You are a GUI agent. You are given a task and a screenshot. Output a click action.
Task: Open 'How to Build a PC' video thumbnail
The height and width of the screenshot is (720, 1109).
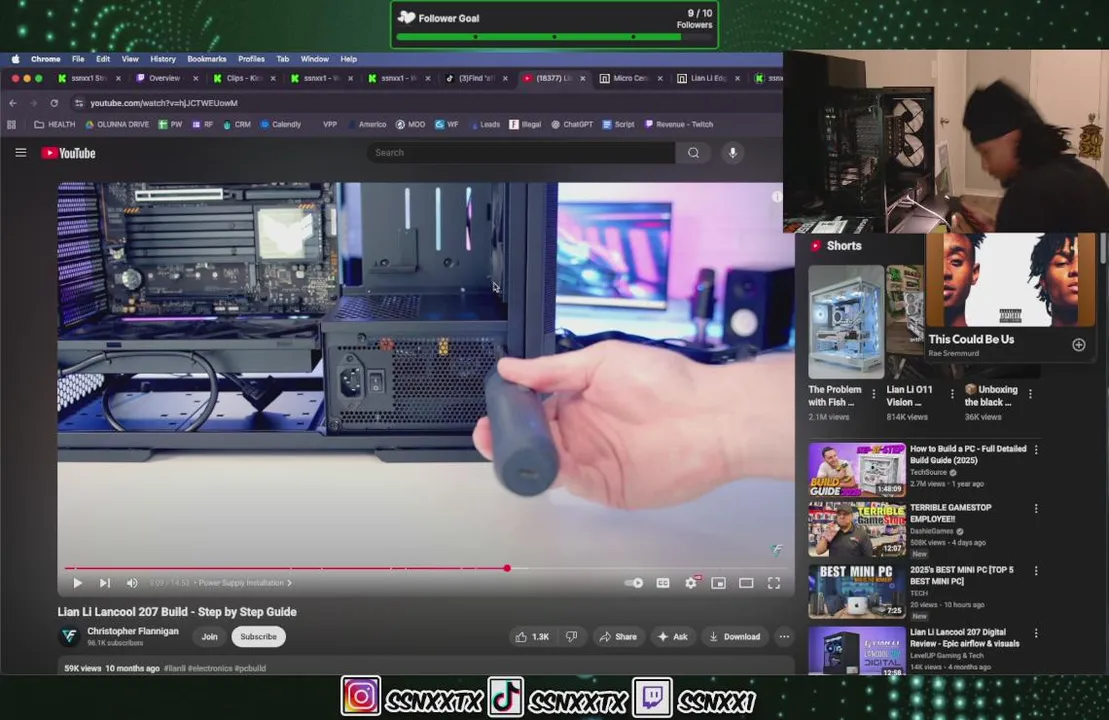(x=857, y=470)
